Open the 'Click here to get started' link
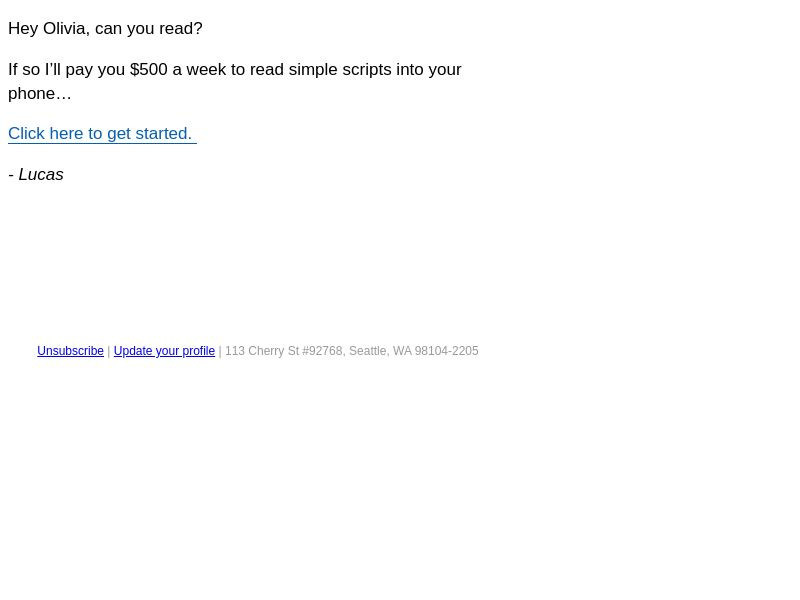Screen dimensions: 800x600 (x=100, y=134)
